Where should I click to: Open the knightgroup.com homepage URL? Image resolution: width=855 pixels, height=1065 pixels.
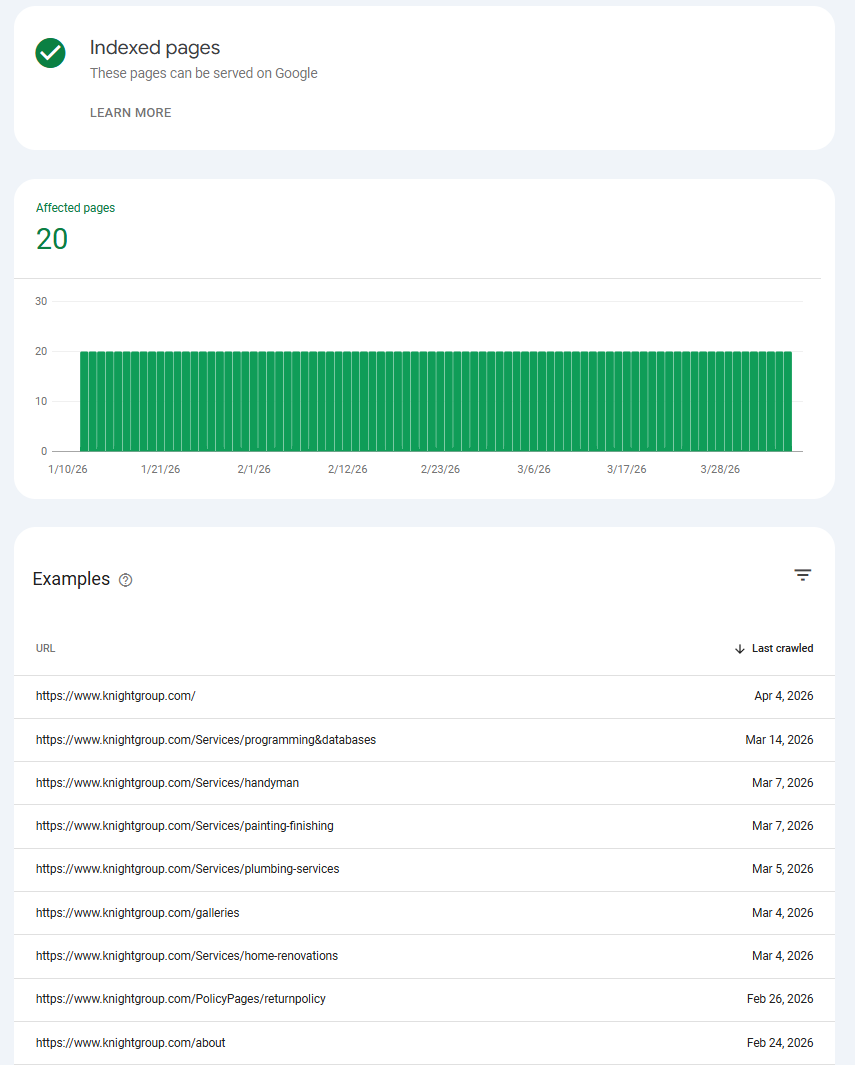(115, 695)
